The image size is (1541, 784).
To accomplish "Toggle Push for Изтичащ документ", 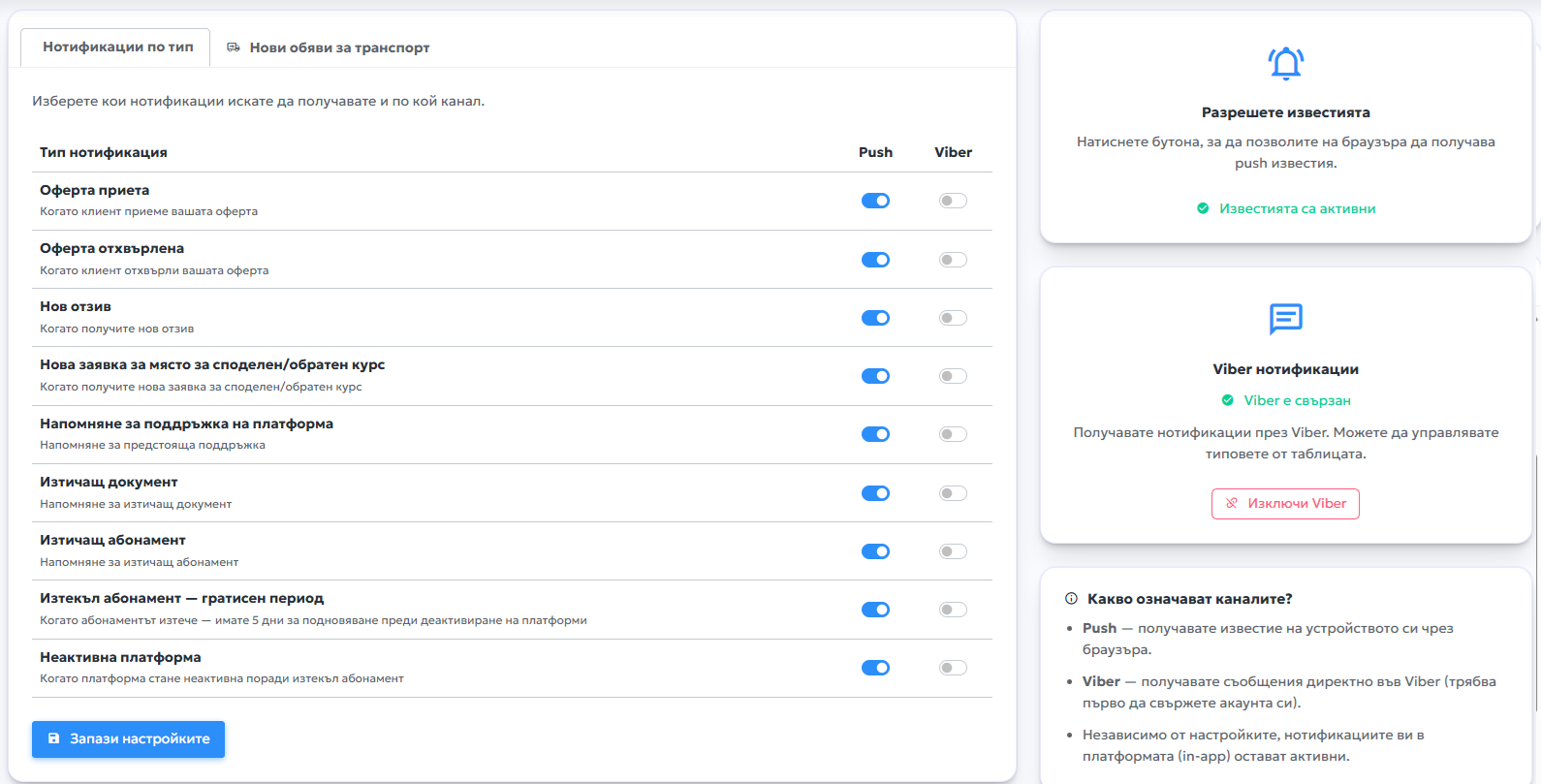I will (875, 493).
